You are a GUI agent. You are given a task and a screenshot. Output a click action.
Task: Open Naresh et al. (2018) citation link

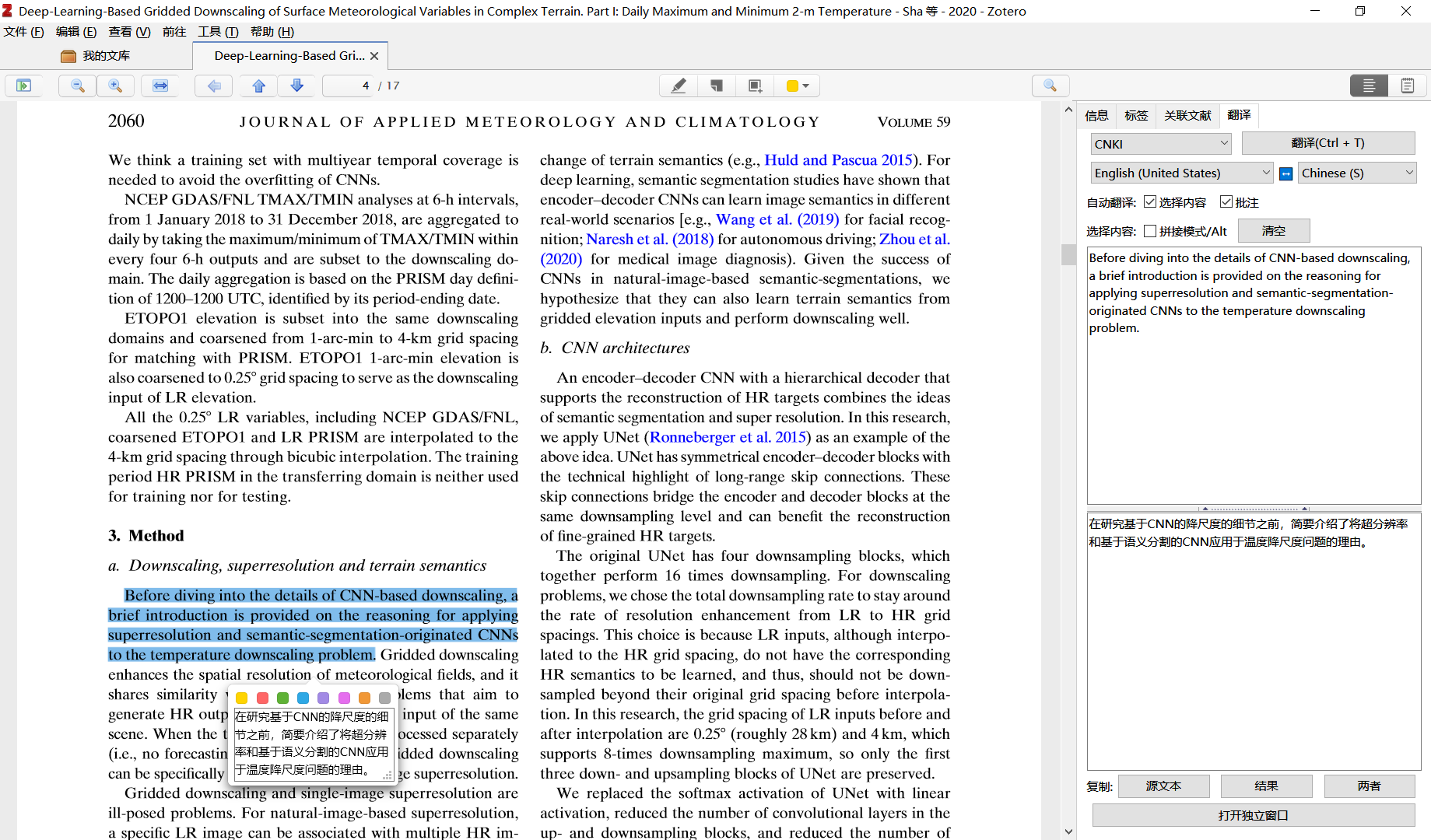650,240
